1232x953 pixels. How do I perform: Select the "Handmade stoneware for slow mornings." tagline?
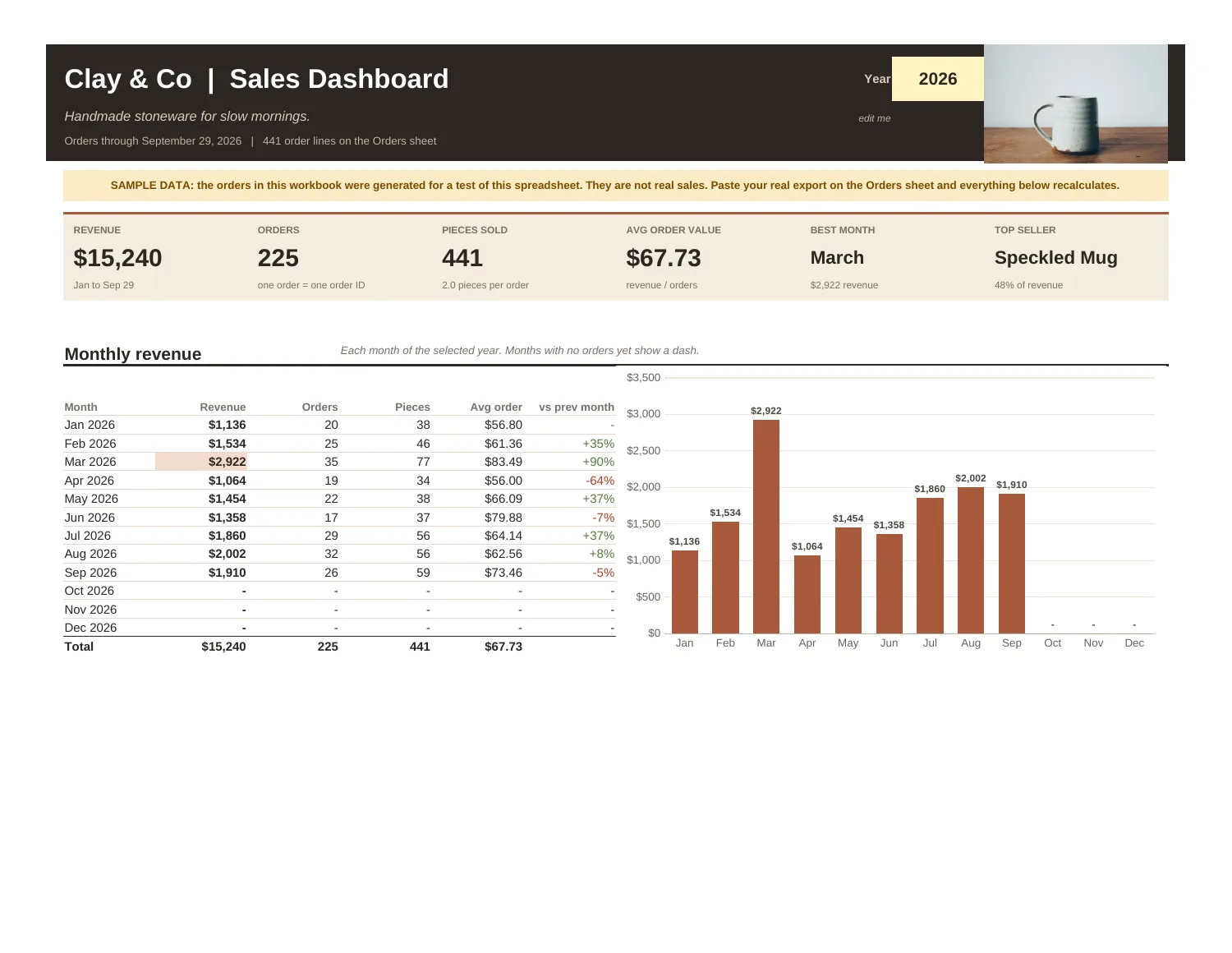point(187,117)
